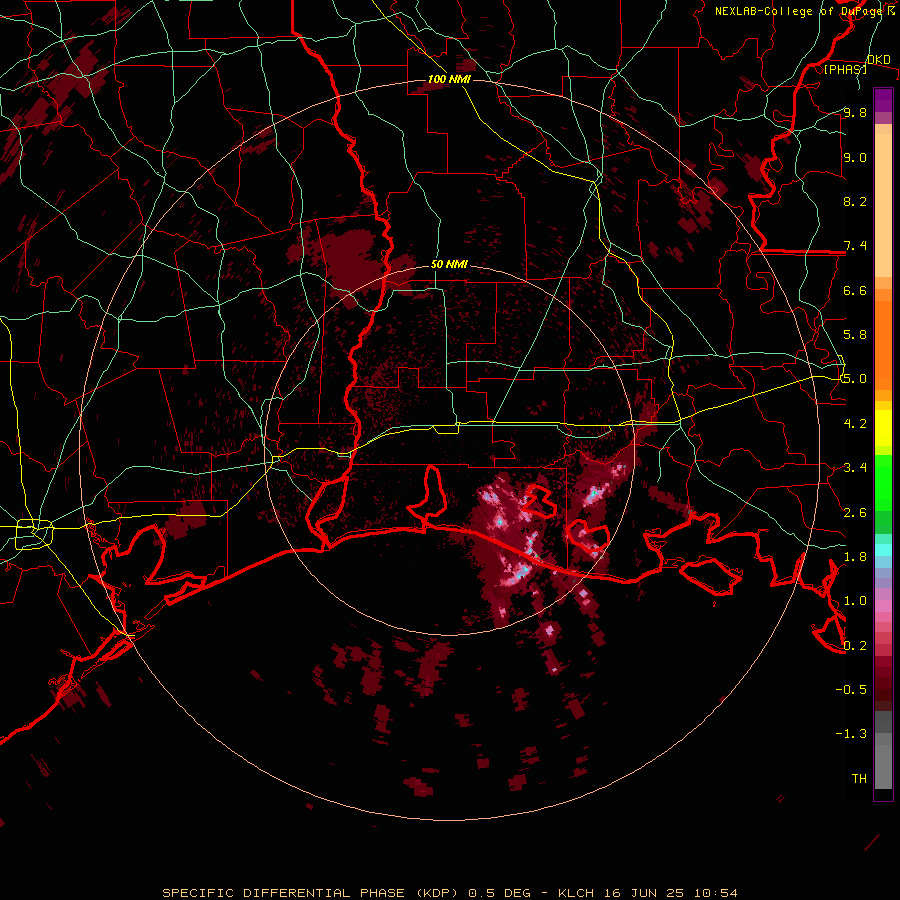Viewport: 900px width, 900px height.
Task: Click the 2.6 value on color scale
Action: pyautogui.click(x=855, y=512)
